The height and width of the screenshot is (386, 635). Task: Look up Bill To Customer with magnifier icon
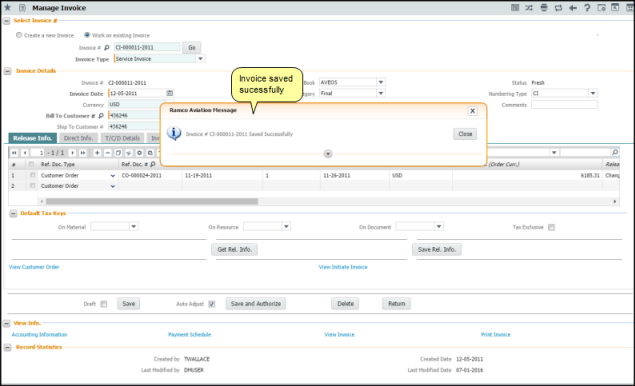pos(101,115)
